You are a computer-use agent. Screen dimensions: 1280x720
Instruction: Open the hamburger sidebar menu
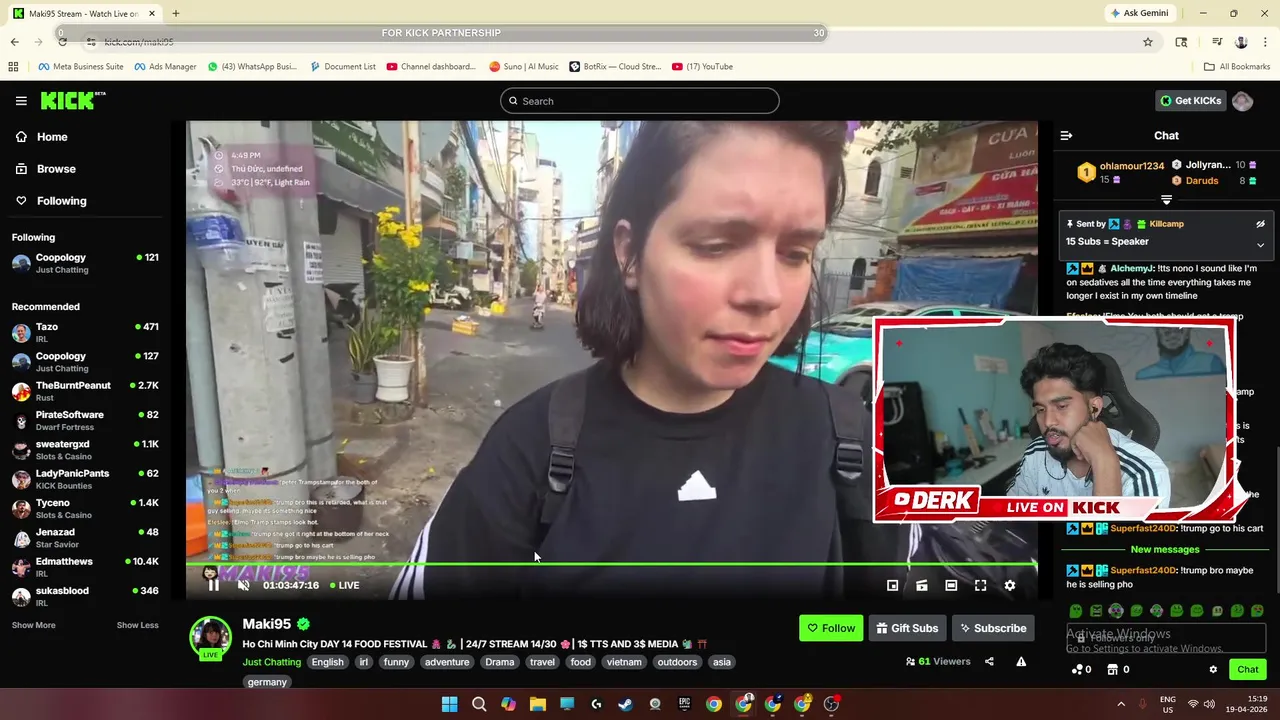(21, 101)
